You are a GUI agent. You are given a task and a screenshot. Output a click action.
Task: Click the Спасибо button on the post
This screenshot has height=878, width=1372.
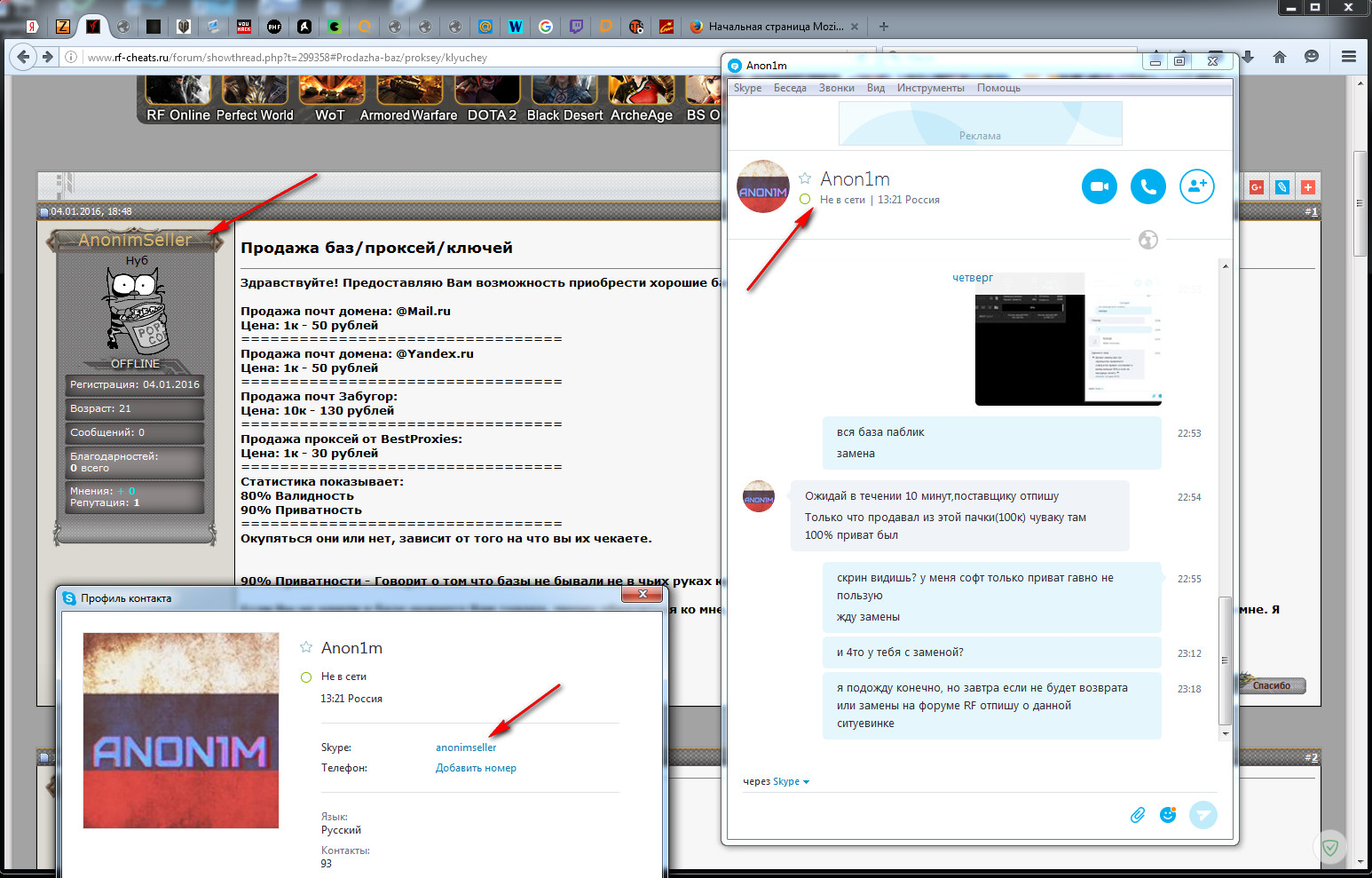(x=1272, y=684)
